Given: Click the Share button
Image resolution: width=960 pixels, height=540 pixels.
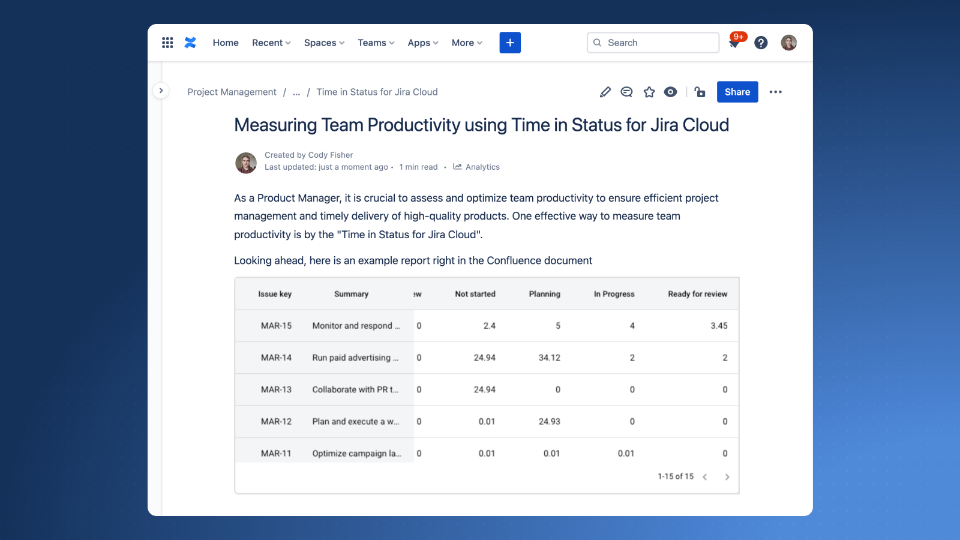Looking at the screenshot, I should pyautogui.click(x=737, y=92).
